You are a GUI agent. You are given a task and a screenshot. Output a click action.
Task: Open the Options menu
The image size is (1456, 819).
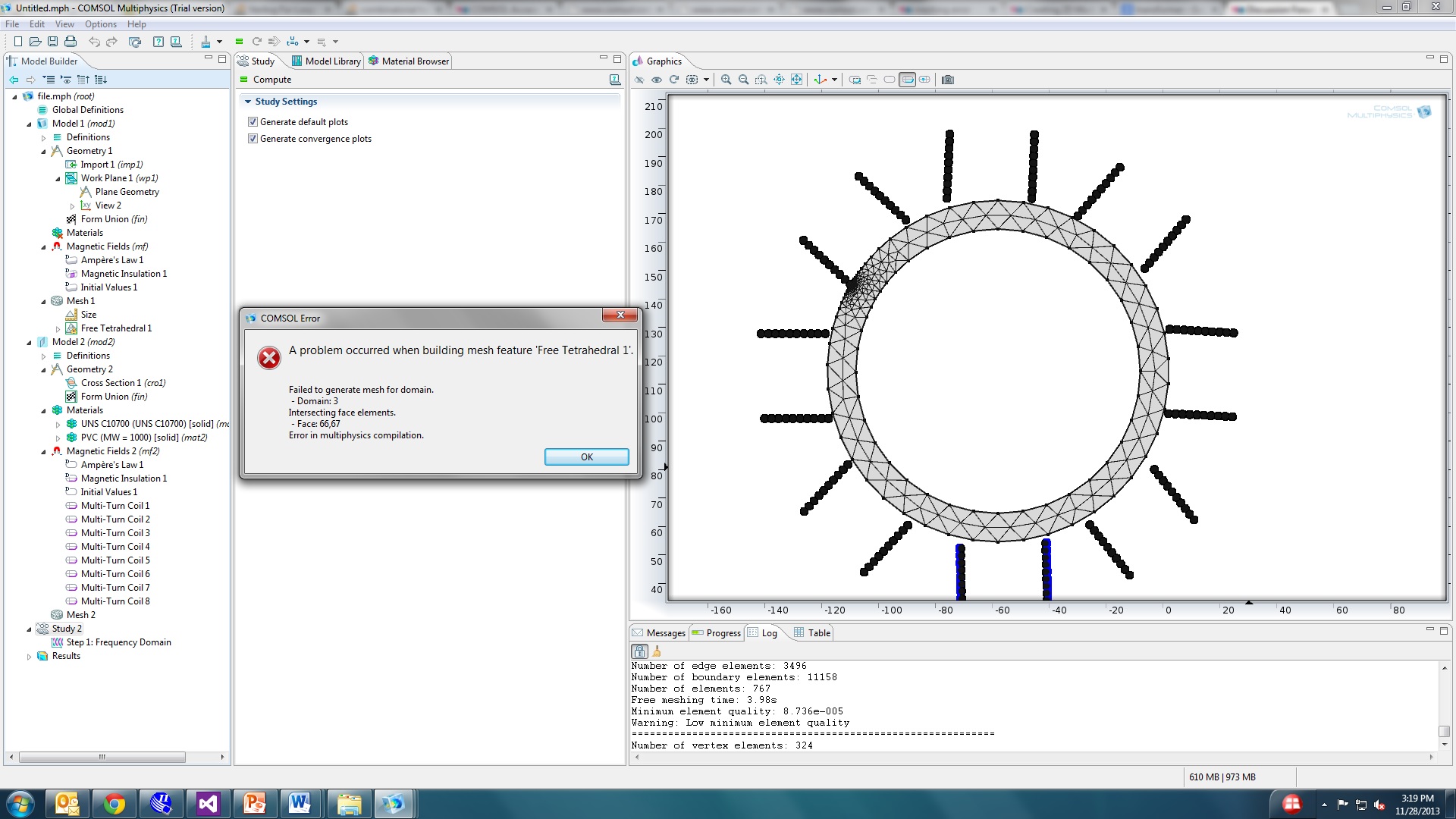(100, 24)
